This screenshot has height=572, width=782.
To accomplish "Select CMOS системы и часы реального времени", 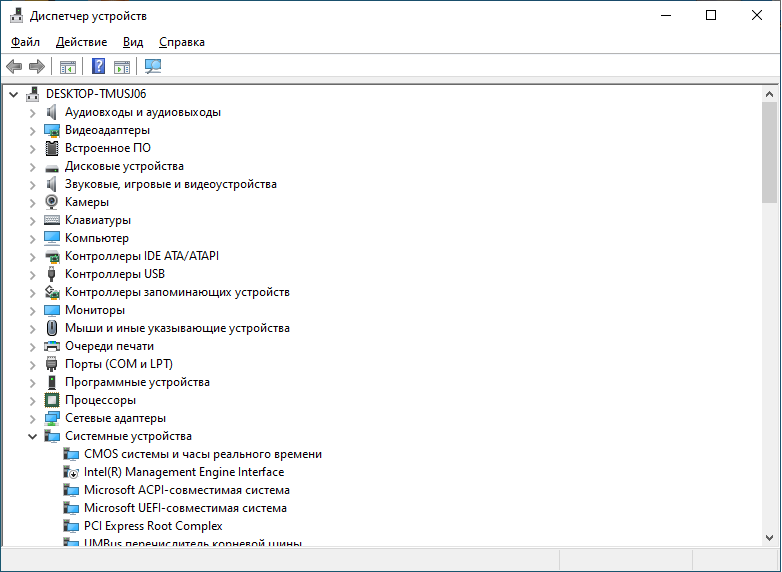I will pos(202,454).
